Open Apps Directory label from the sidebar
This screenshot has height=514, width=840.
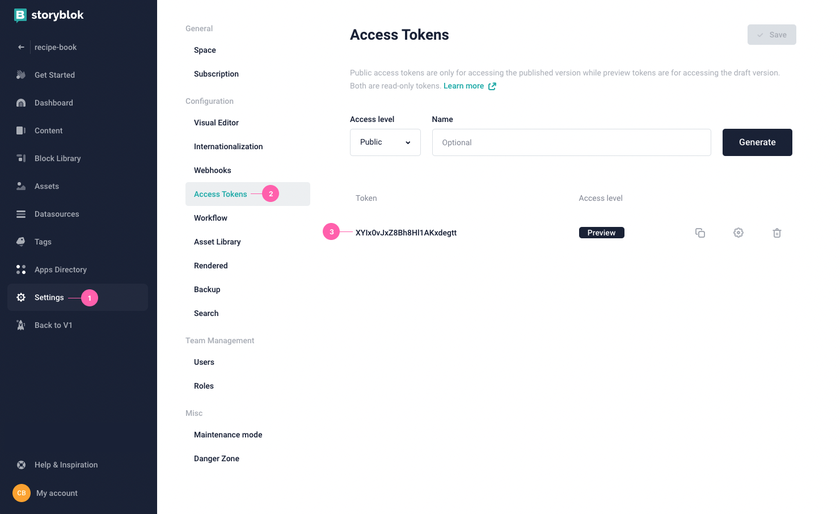(61, 270)
